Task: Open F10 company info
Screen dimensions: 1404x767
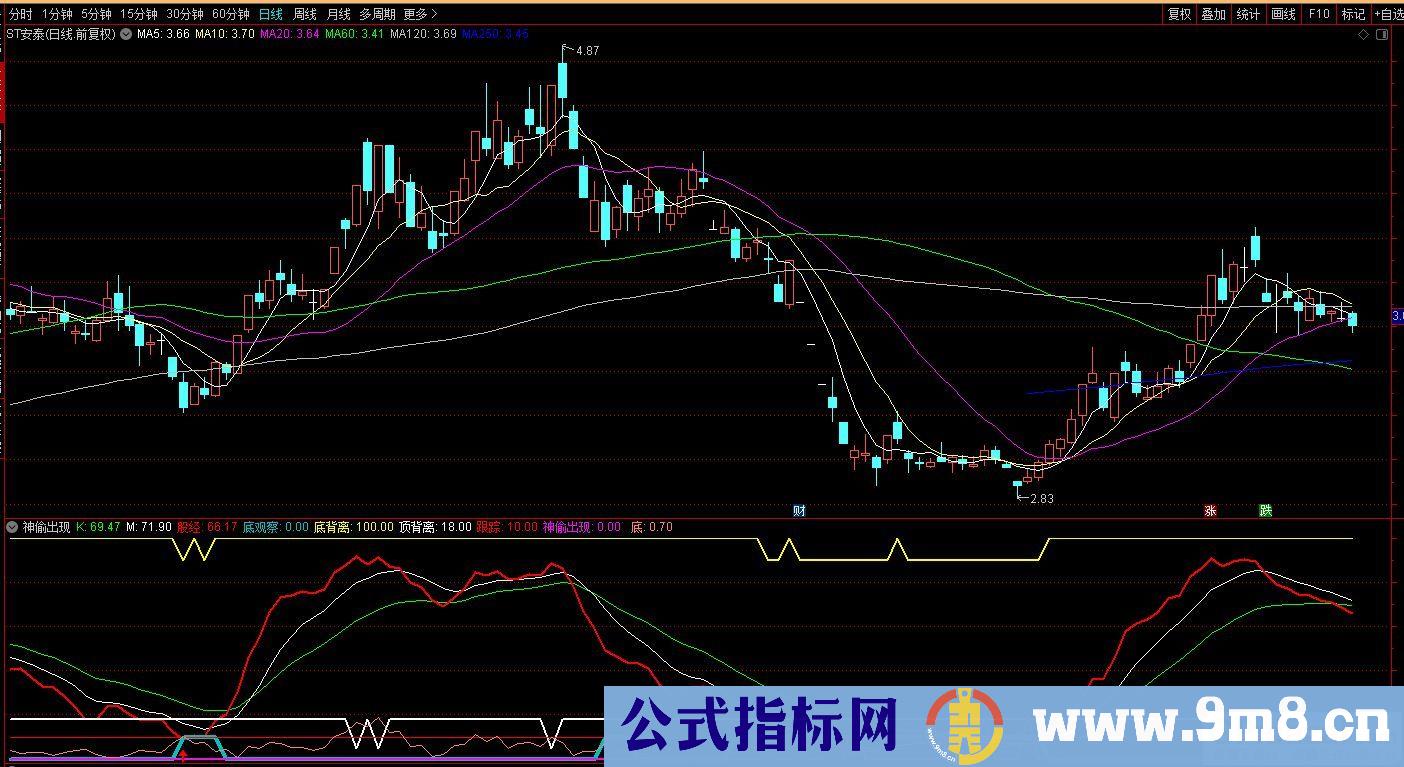Action: 1319,14
